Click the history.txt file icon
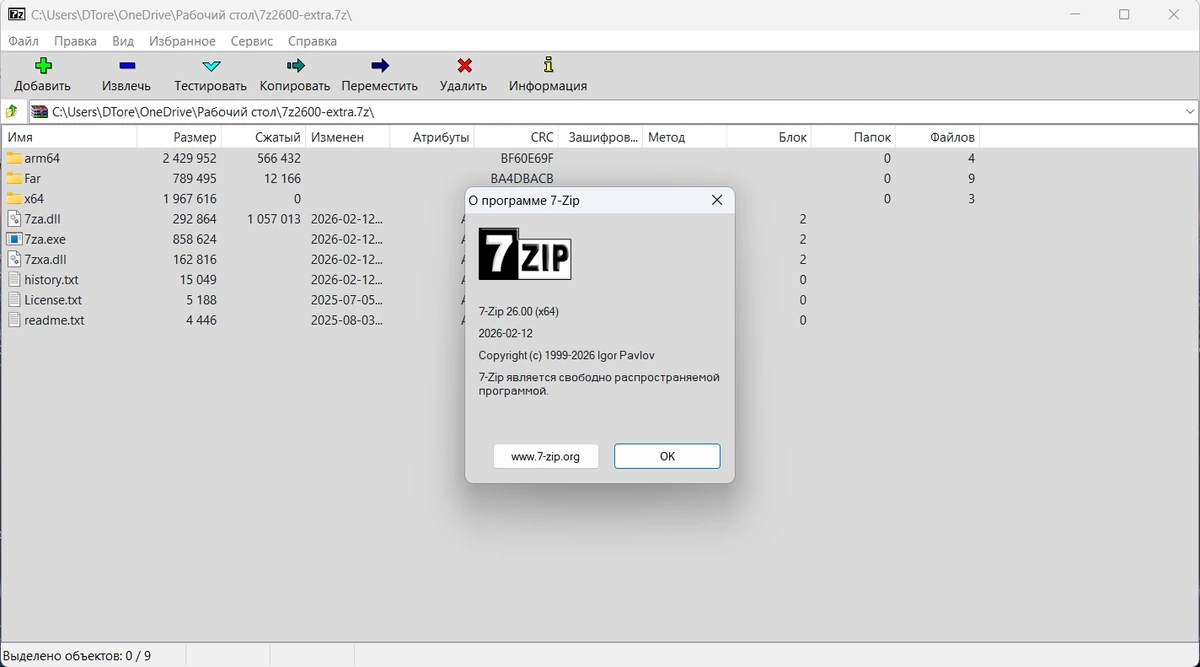1200x667 pixels. click(x=14, y=279)
